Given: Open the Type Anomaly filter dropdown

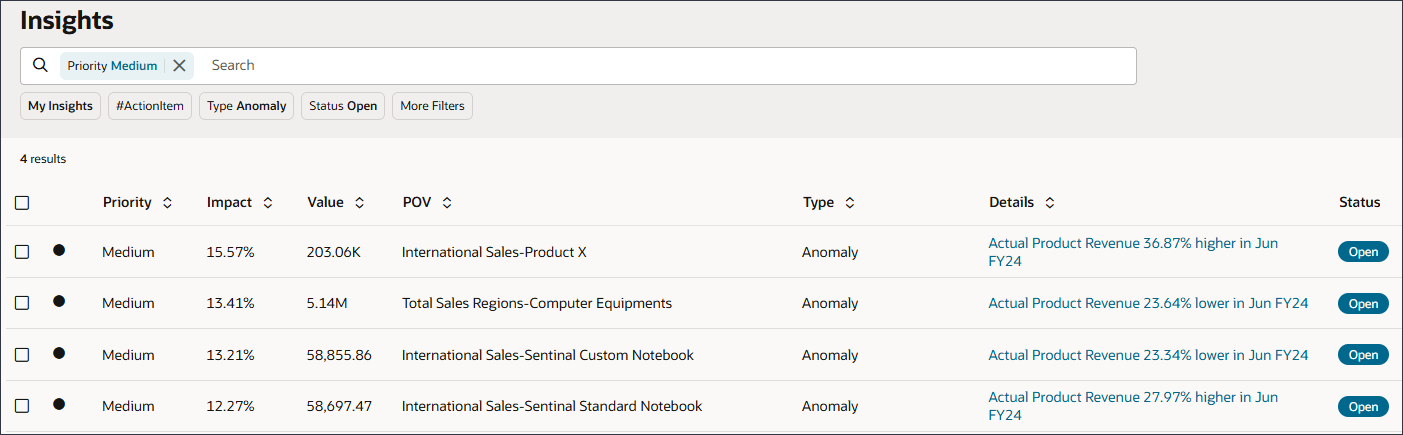Looking at the screenshot, I should pos(247,106).
